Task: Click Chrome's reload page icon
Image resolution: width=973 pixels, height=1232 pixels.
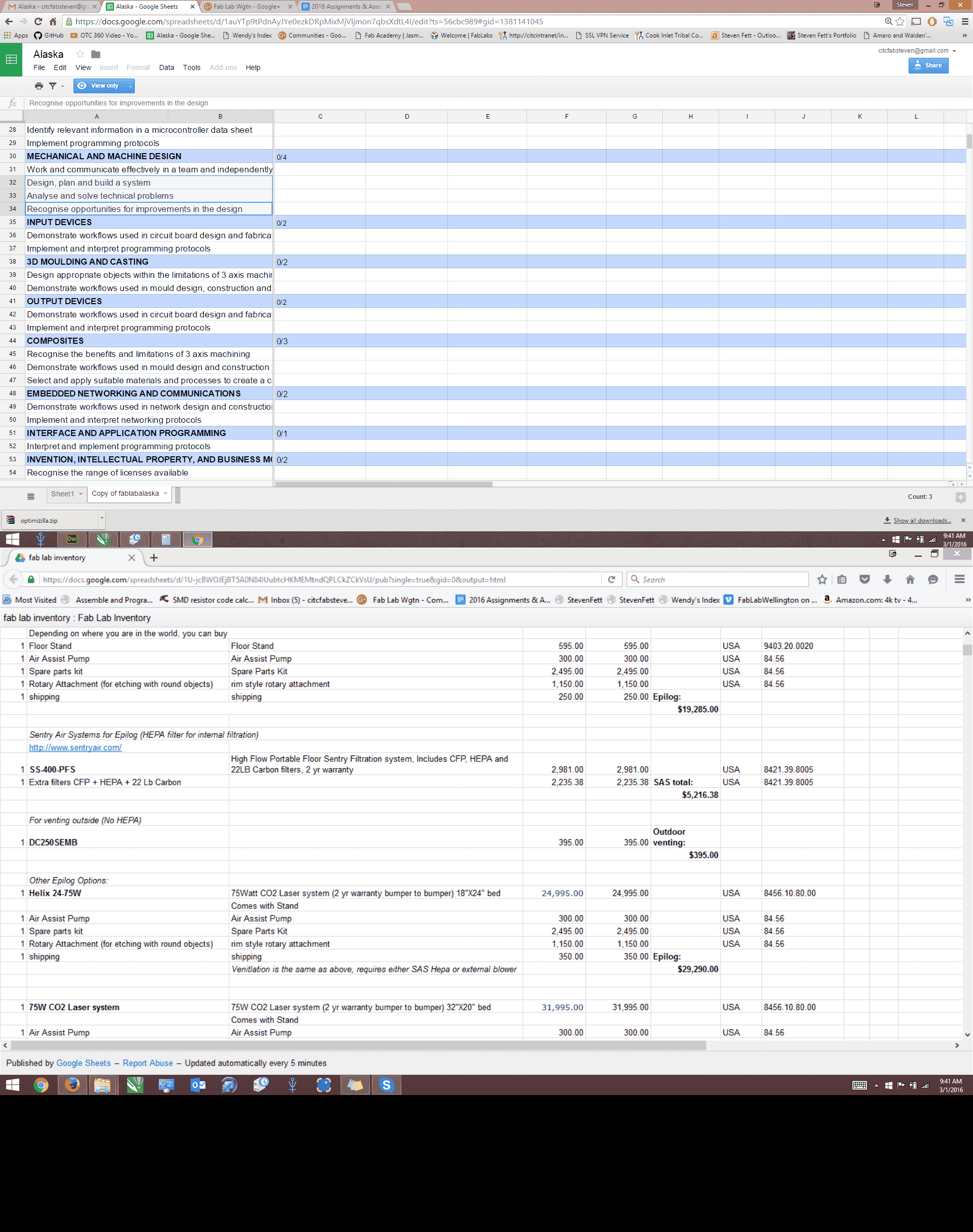Action: pyautogui.click(x=38, y=22)
